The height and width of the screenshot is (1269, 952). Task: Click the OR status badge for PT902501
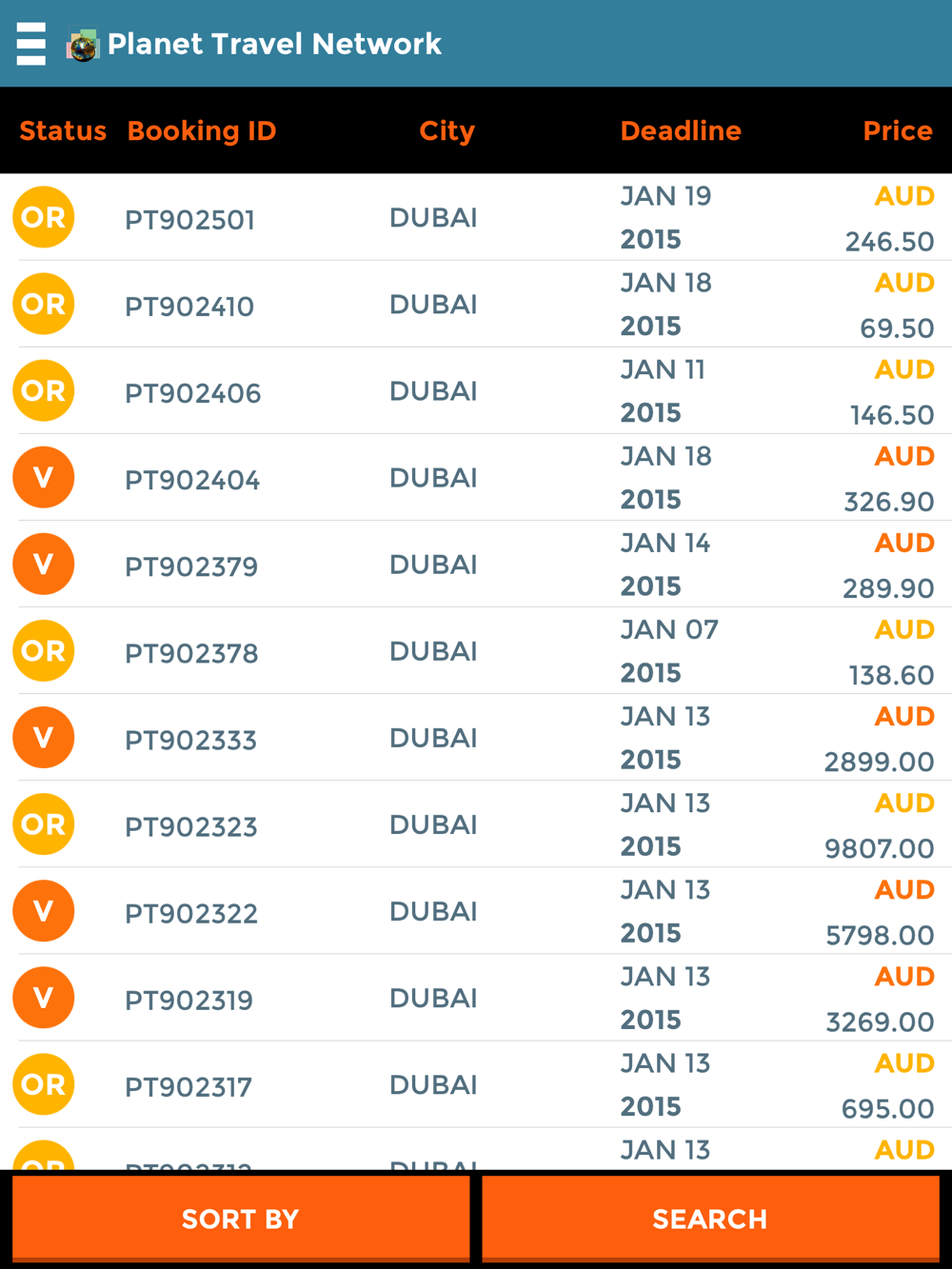44,217
